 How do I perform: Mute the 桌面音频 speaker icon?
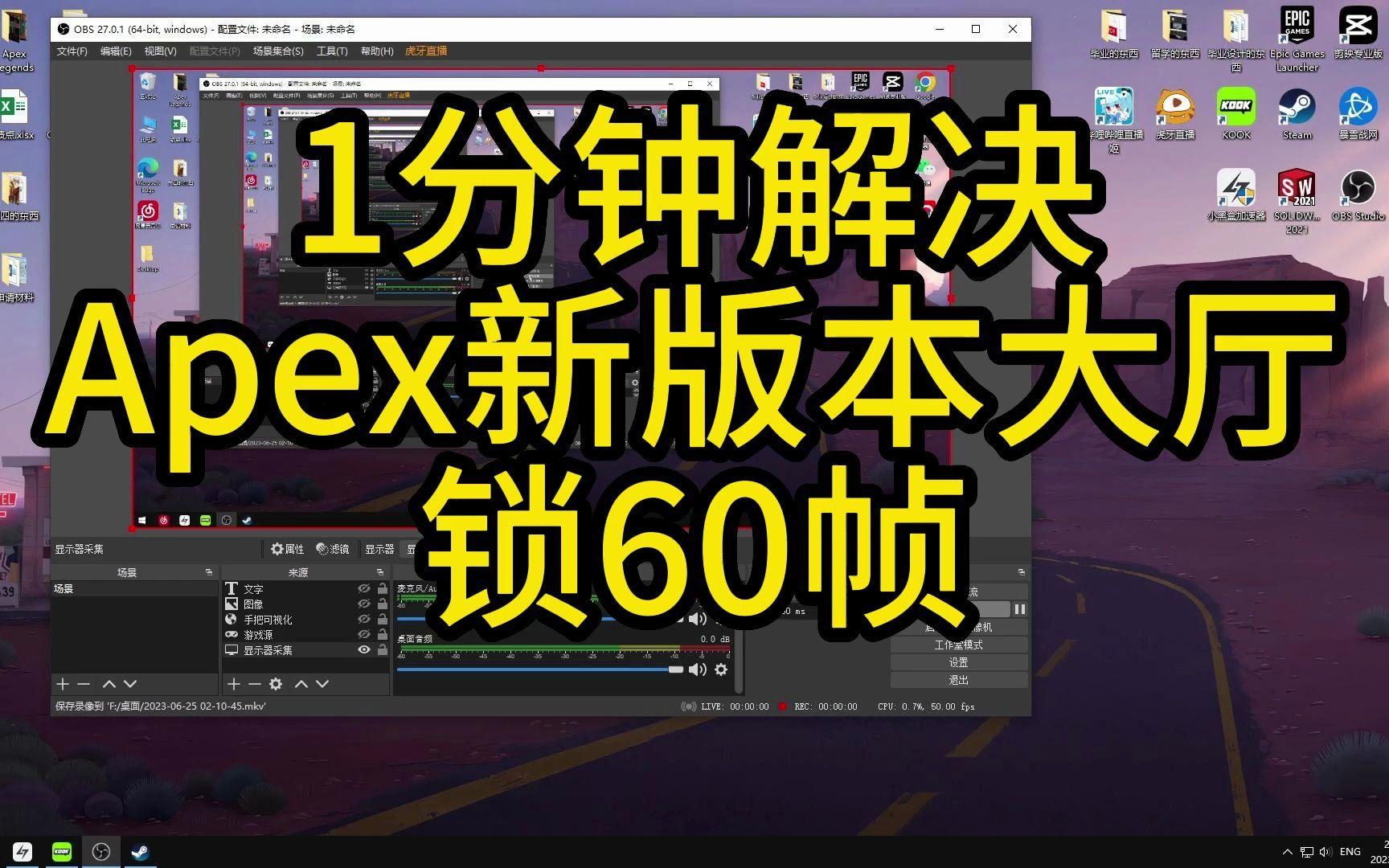tap(698, 669)
